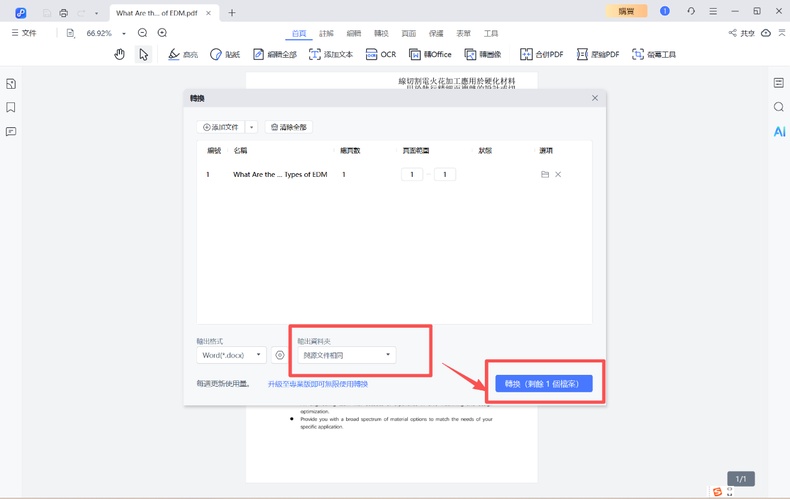Click the zoom in plus icon
Screen dimensions: 790x499
[x=163, y=33]
